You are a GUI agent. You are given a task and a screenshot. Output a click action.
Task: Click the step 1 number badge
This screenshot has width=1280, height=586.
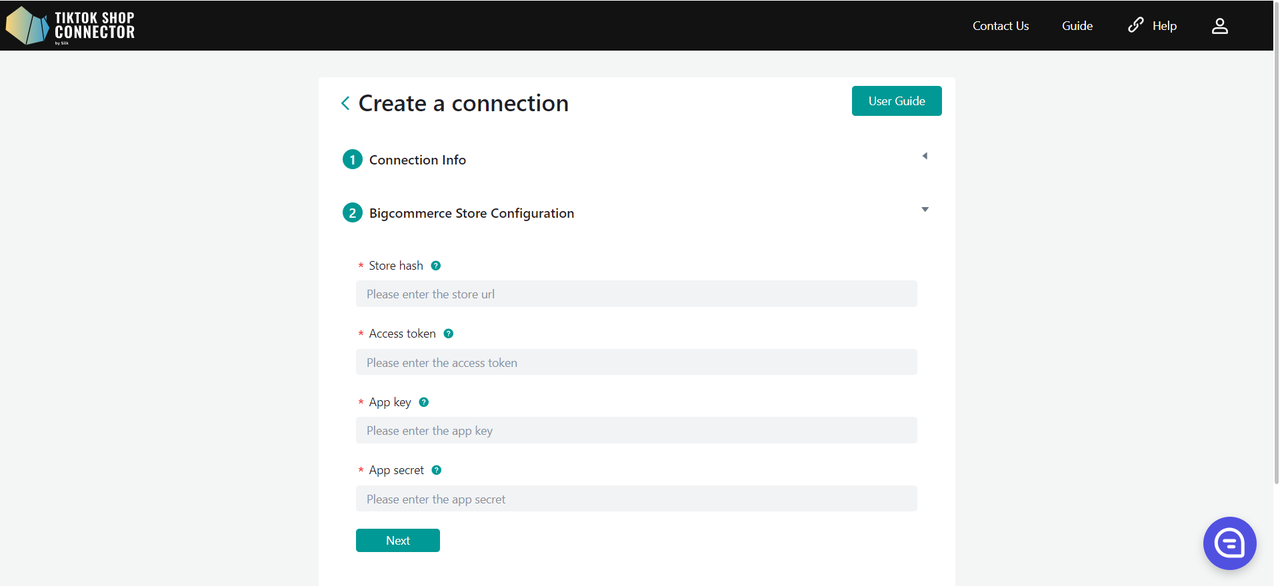pyautogui.click(x=352, y=160)
